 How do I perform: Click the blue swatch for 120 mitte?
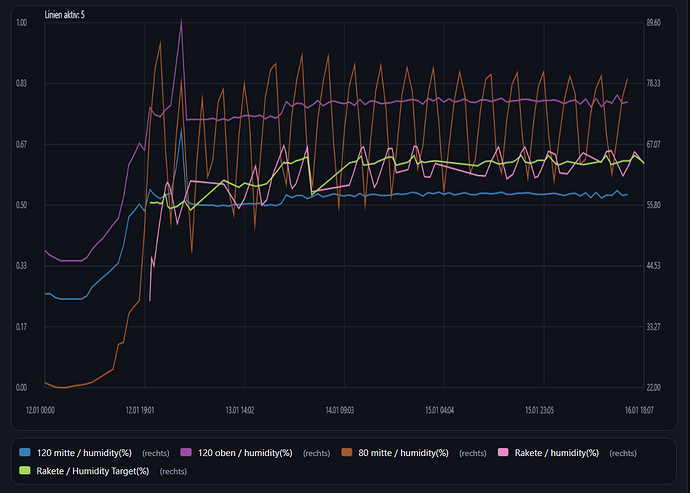26,453
